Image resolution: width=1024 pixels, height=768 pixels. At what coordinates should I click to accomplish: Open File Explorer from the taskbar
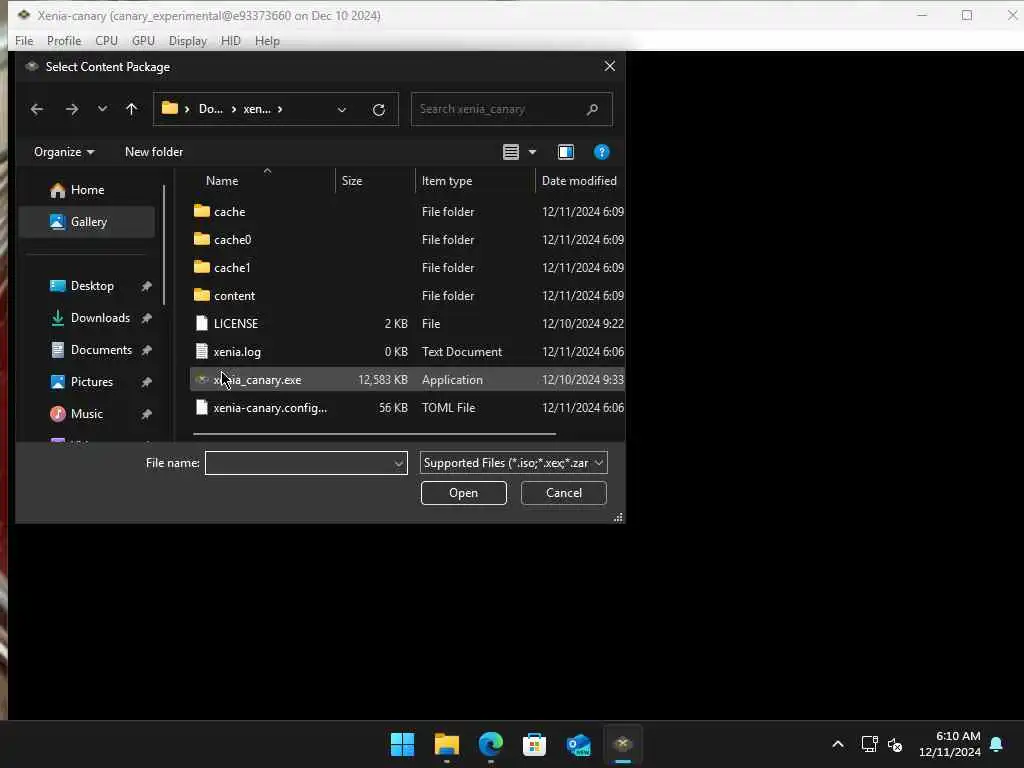point(447,744)
